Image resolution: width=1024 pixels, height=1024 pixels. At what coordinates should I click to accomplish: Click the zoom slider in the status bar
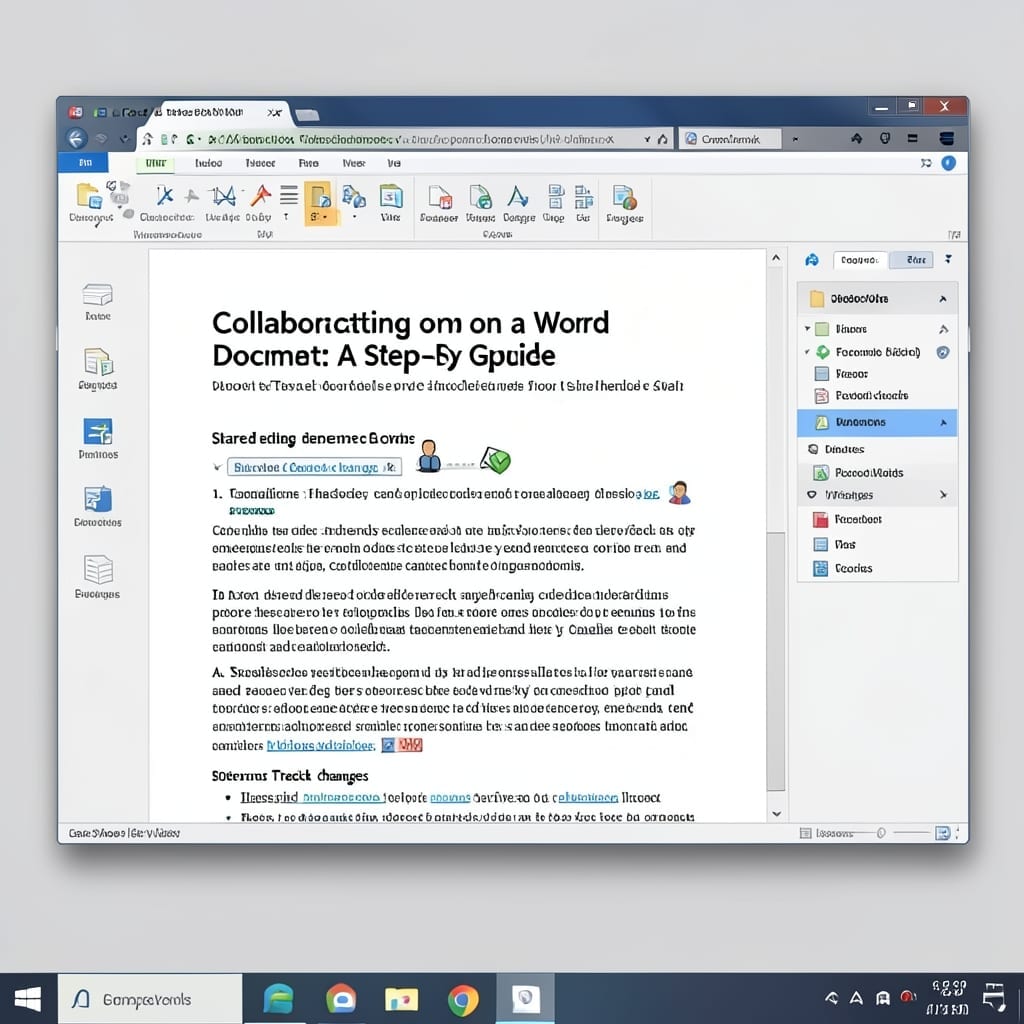[x=881, y=833]
